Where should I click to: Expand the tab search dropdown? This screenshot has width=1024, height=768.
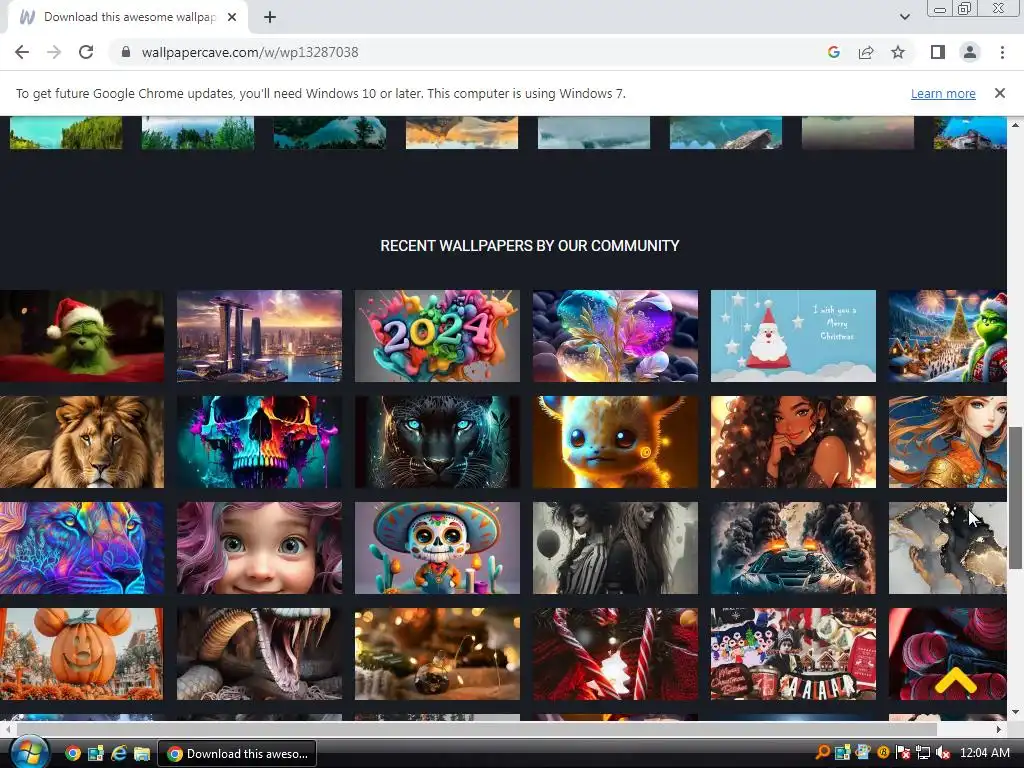coord(904,17)
